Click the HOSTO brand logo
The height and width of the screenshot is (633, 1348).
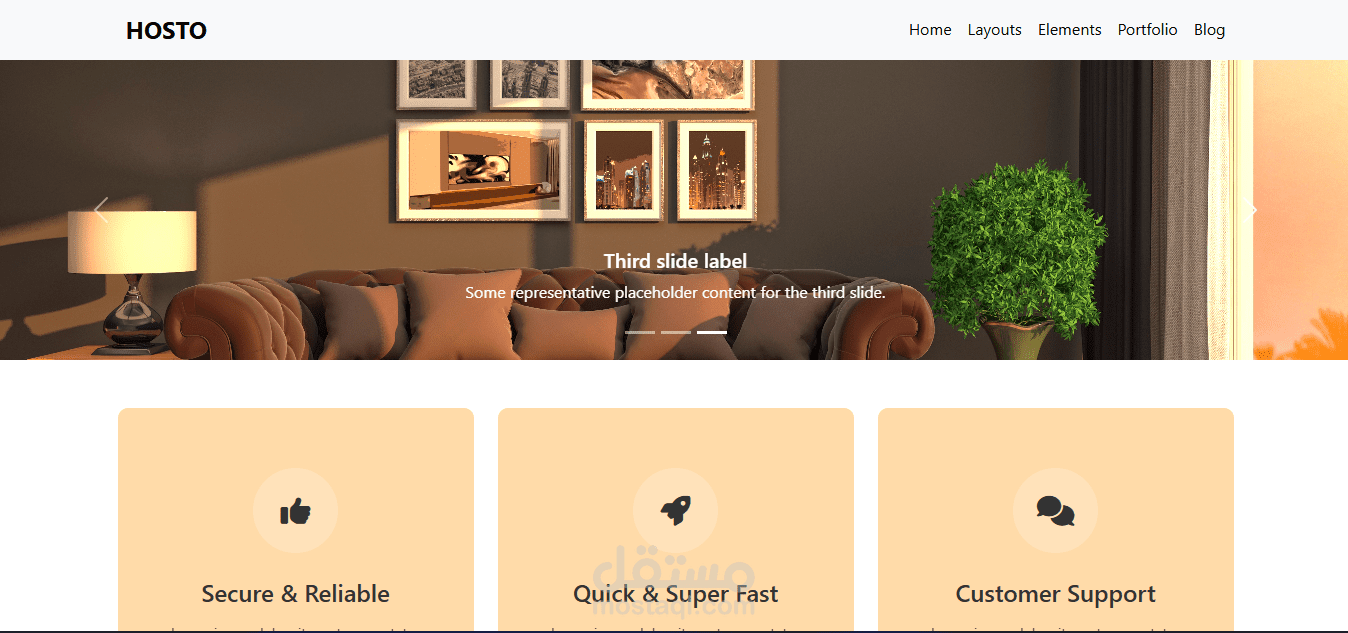pyautogui.click(x=166, y=31)
